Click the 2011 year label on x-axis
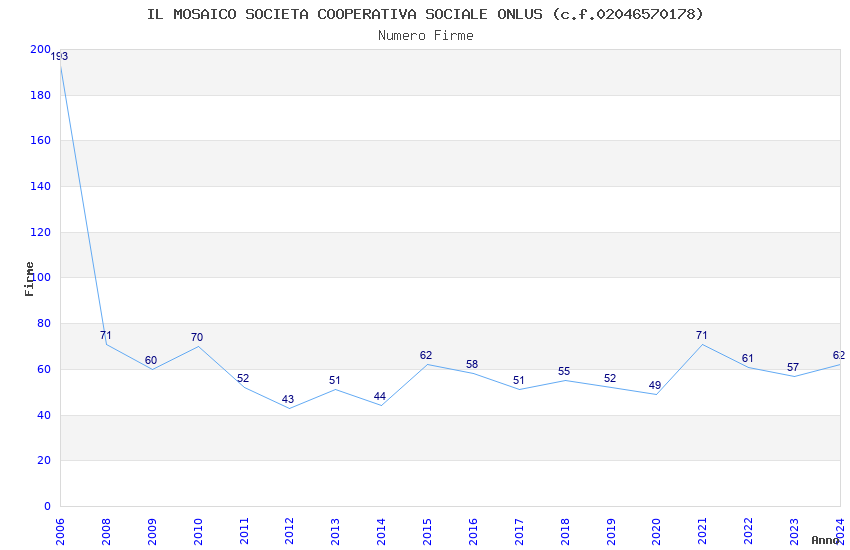Screen dimensions: 850x550 pos(244,532)
